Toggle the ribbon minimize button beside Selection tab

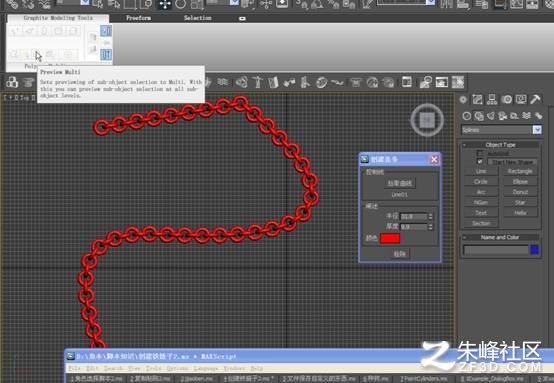click(242, 18)
